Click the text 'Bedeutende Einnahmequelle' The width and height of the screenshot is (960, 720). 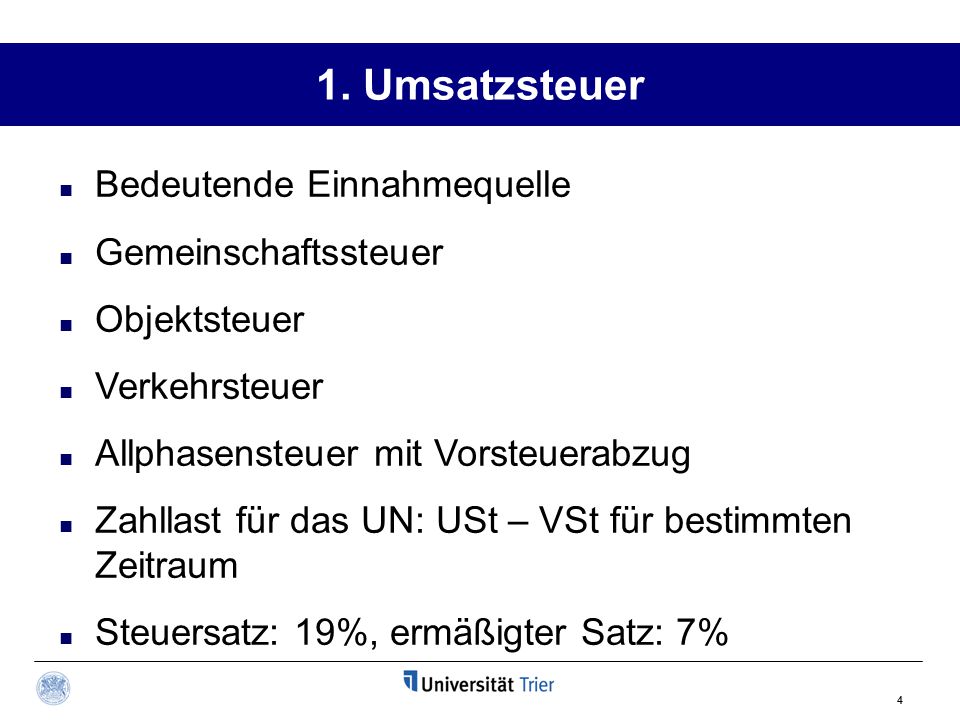pos(333,185)
